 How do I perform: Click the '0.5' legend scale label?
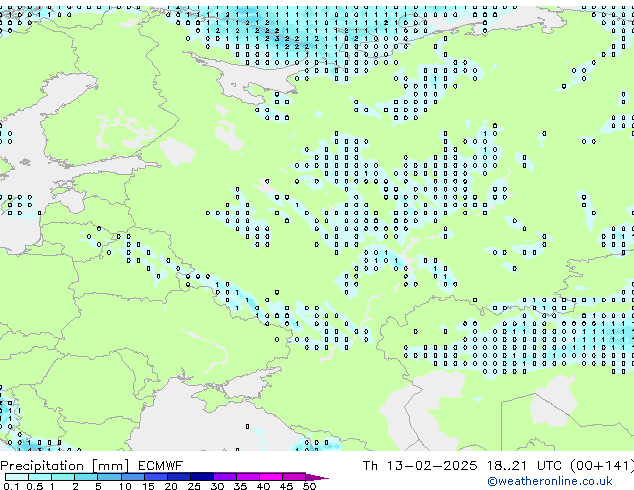click(34, 486)
